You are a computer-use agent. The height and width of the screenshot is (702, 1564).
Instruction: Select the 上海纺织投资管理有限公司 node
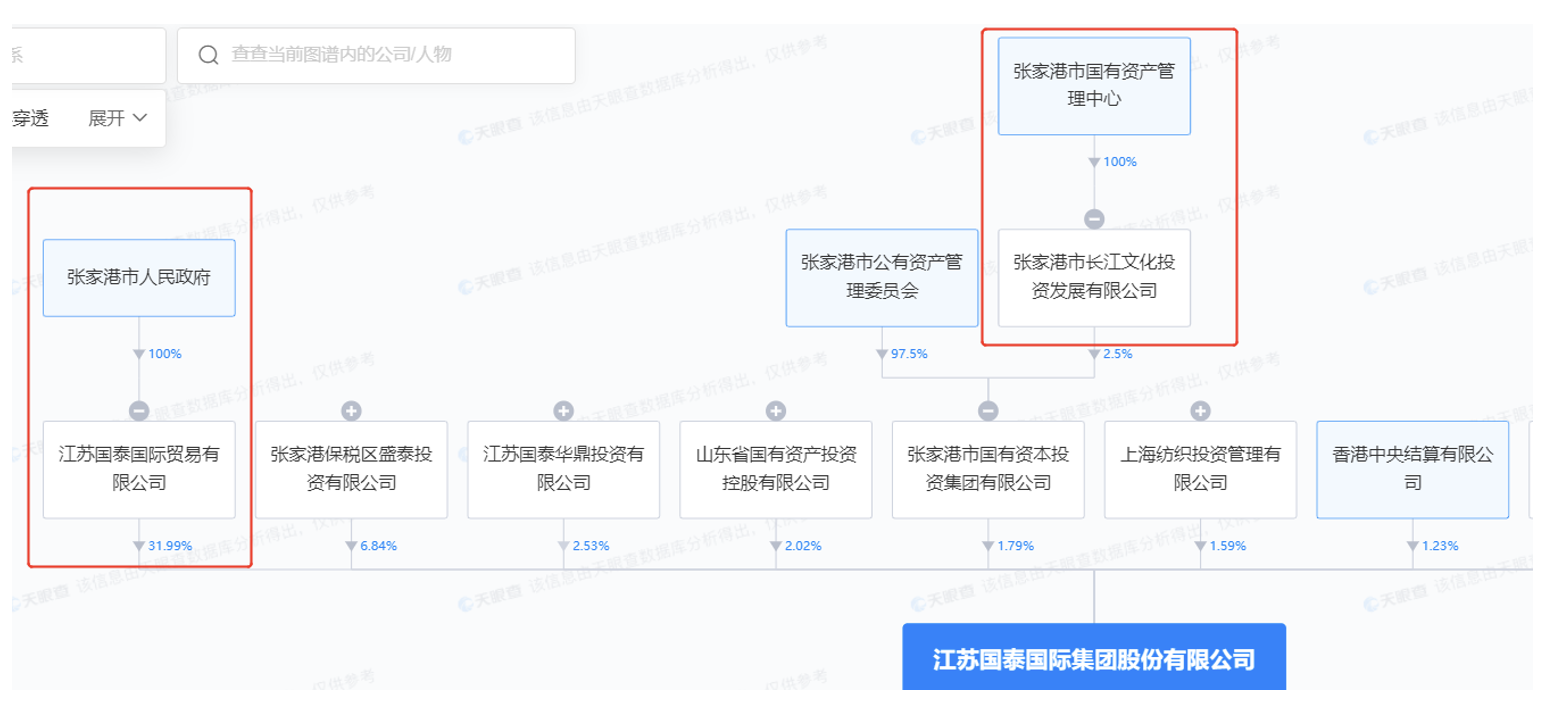coord(1200,469)
